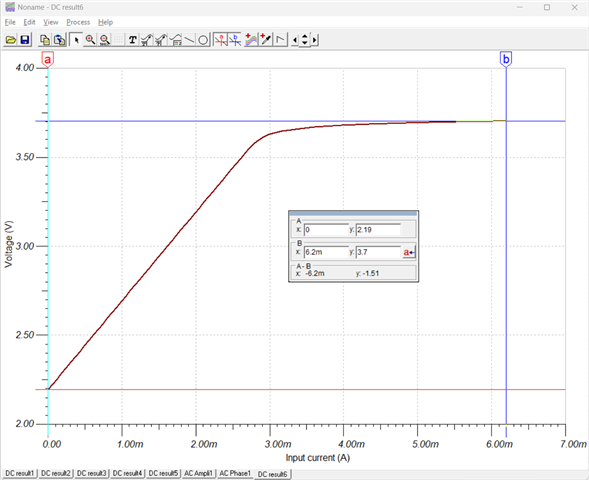Select the zoom out magnifier tool
This screenshot has height=480, width=589.
click(x=105, y=40)
